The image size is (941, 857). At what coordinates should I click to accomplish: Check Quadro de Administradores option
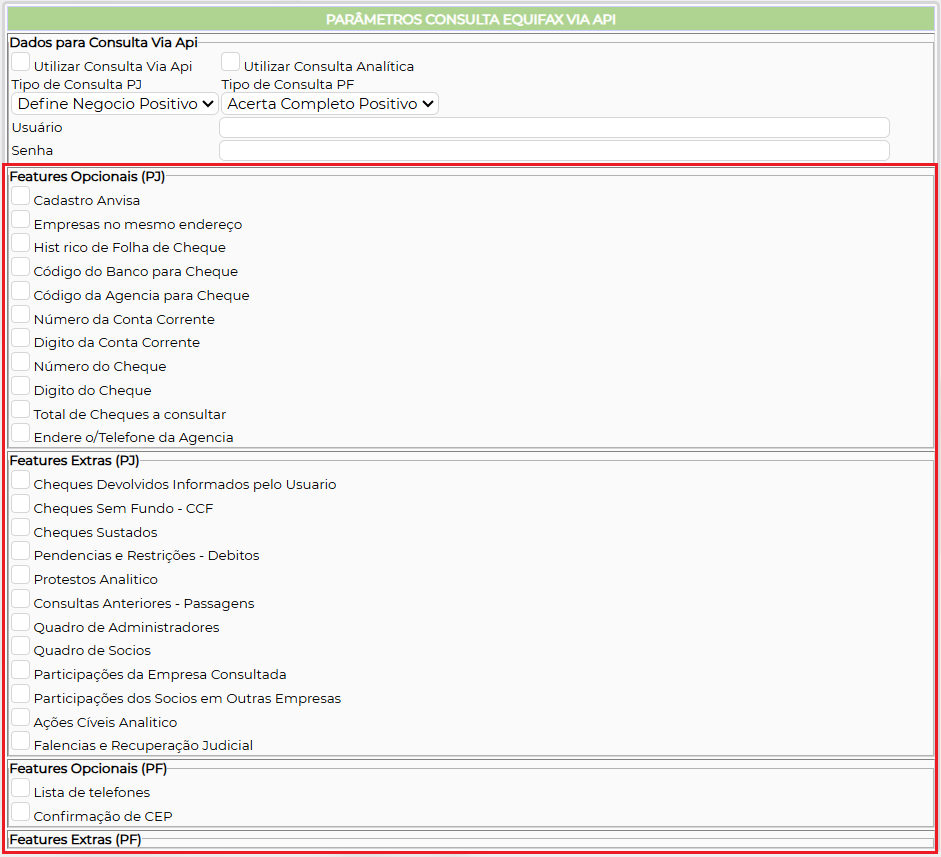click(x=20, y=623)
